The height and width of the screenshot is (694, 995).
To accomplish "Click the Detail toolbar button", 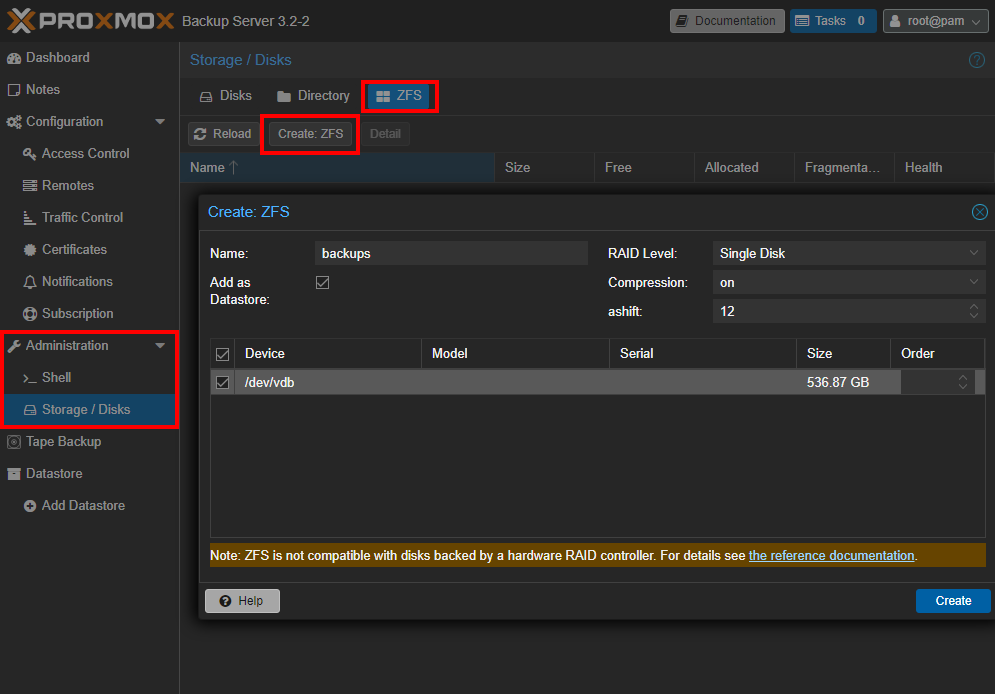I will click(385, 134).
